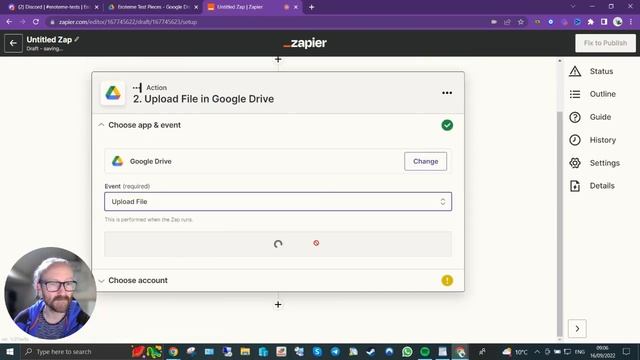Open Windows notification center icon
Viewport: 640px width, 360px height.
627,351
